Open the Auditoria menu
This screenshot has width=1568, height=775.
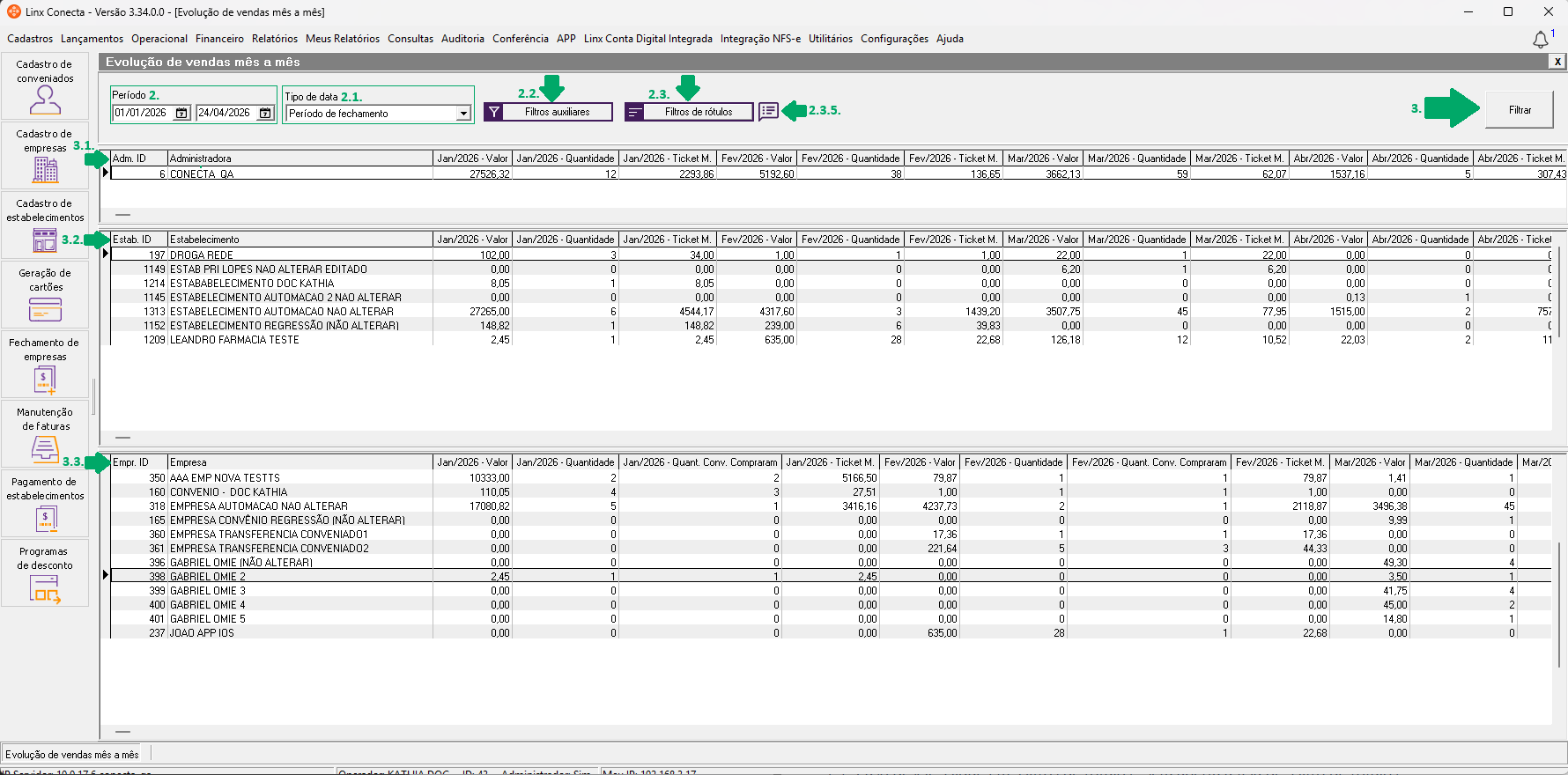tap(462, 39)
